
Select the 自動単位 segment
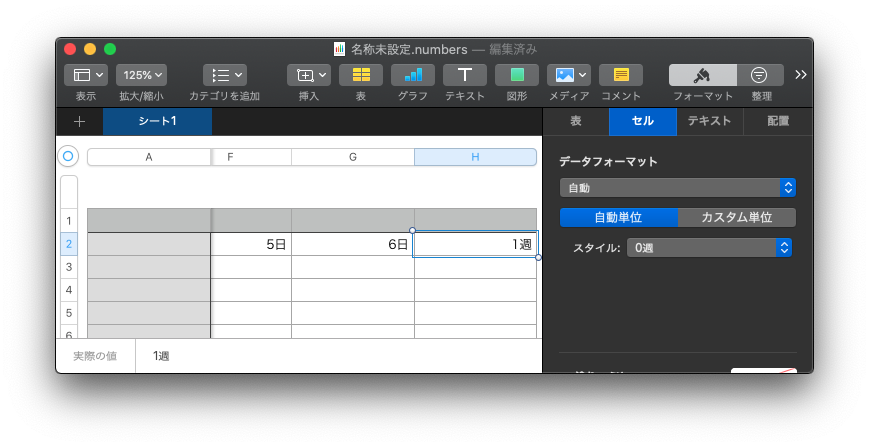[x=618, y=217]
